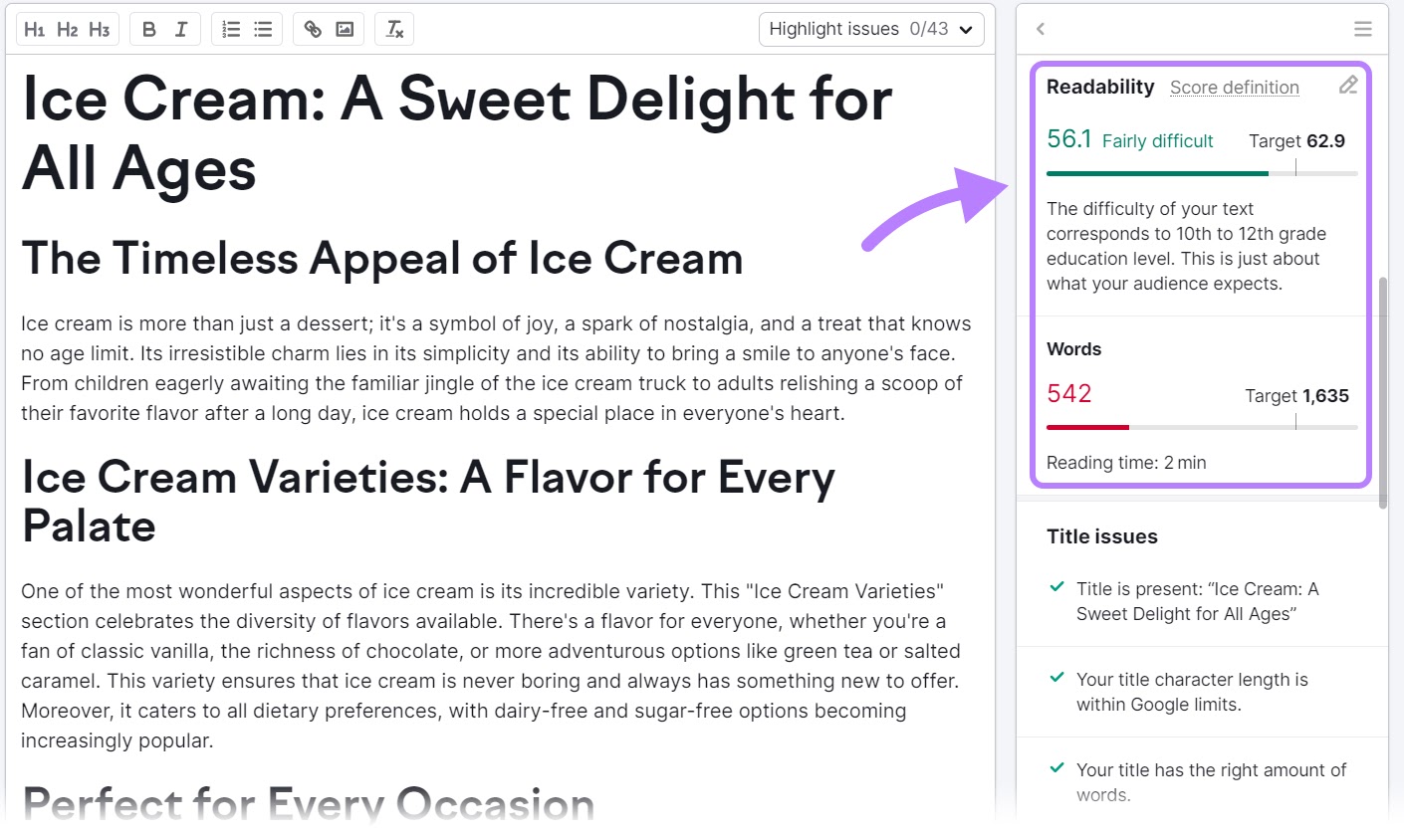Apply Heading 1 style

tap(34, 29)
